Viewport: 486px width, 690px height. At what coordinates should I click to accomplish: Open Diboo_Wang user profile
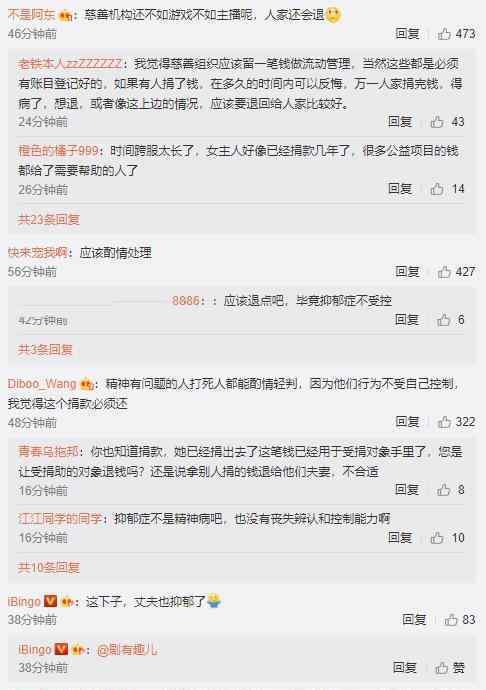(x=42, y=384)
